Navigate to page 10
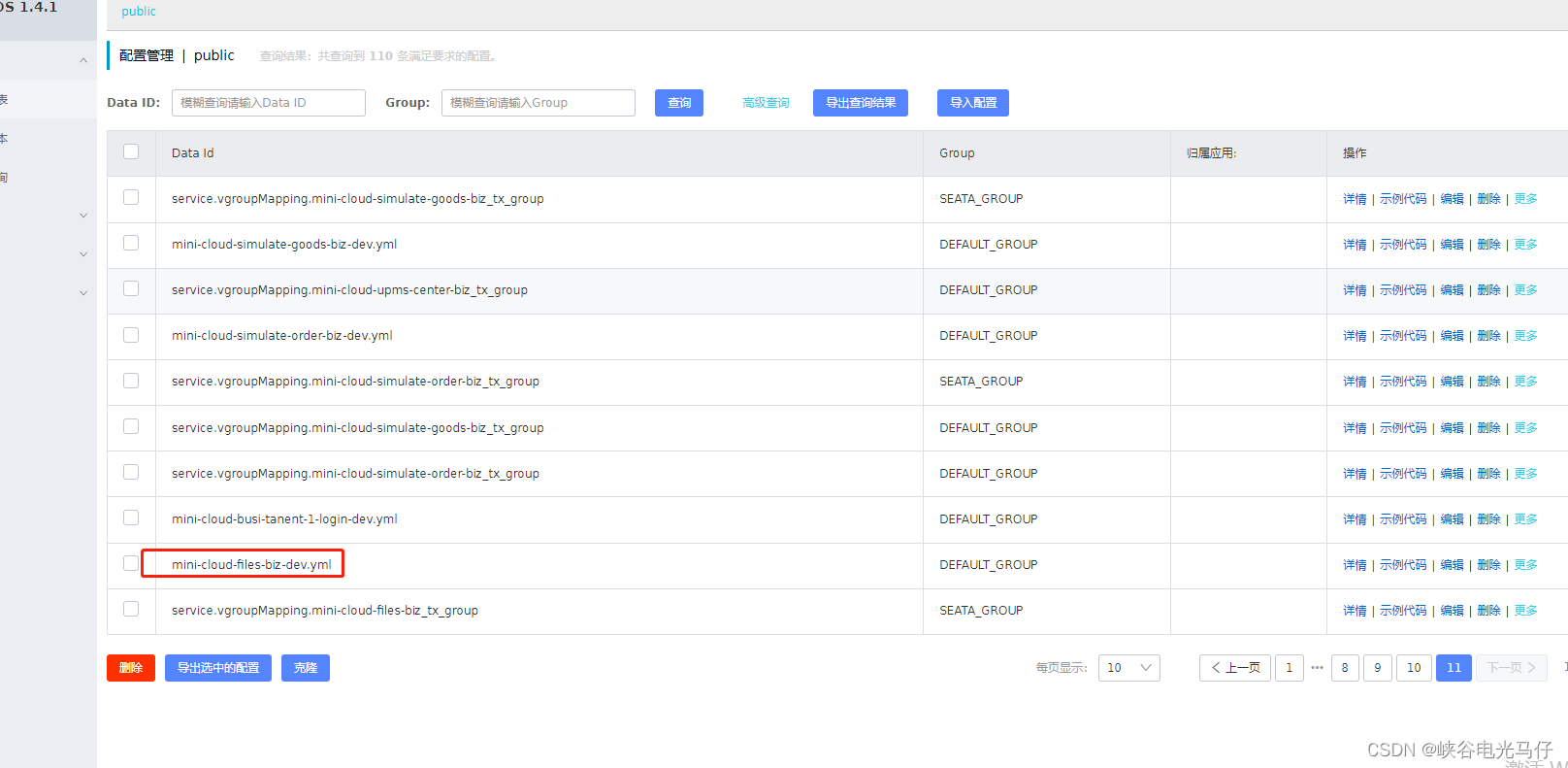This screenshot has width=1568, height=768. coord(1414,668)
